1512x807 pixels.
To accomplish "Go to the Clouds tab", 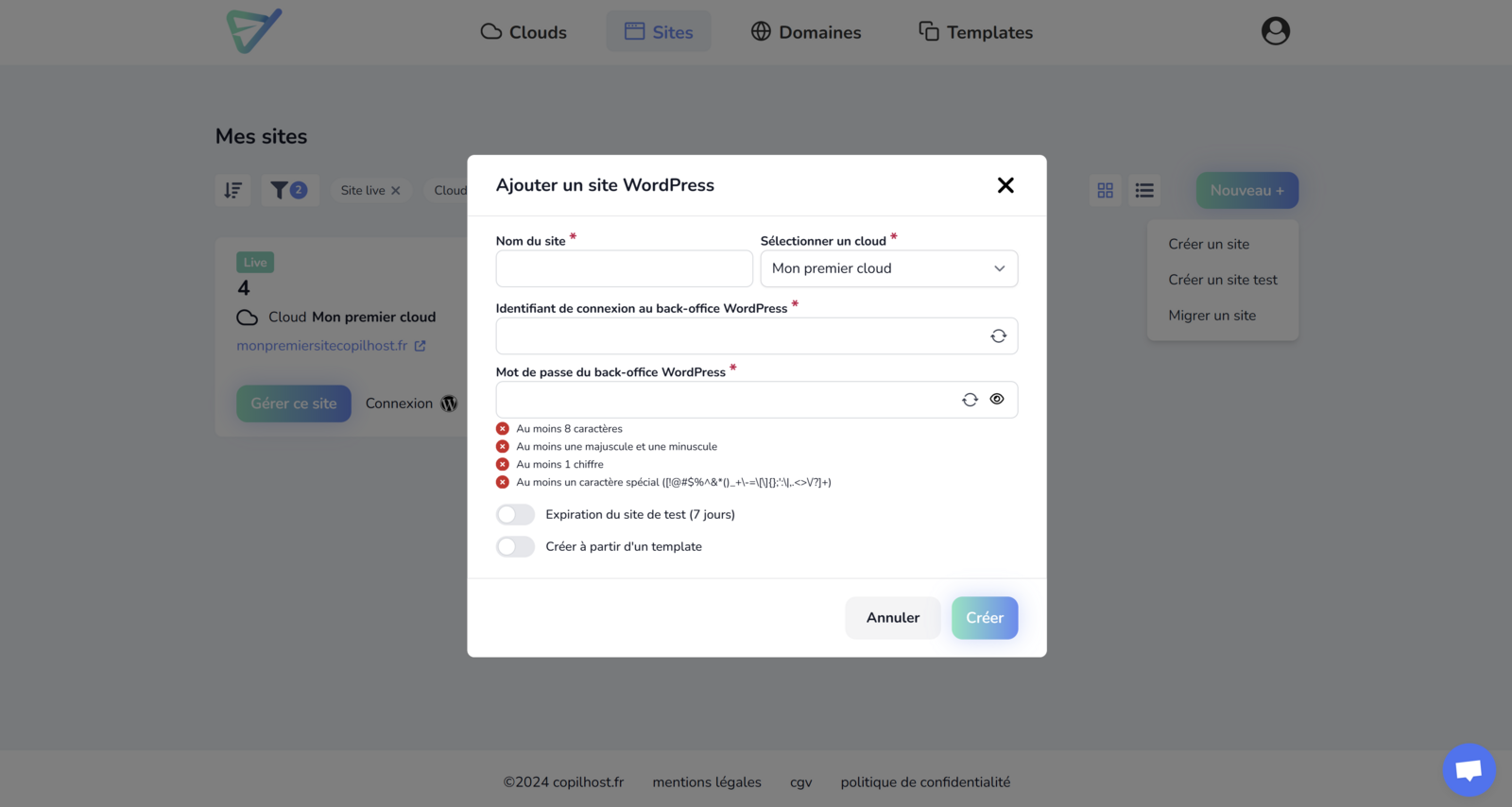I will pyautogui.click(x=524, y=32).
